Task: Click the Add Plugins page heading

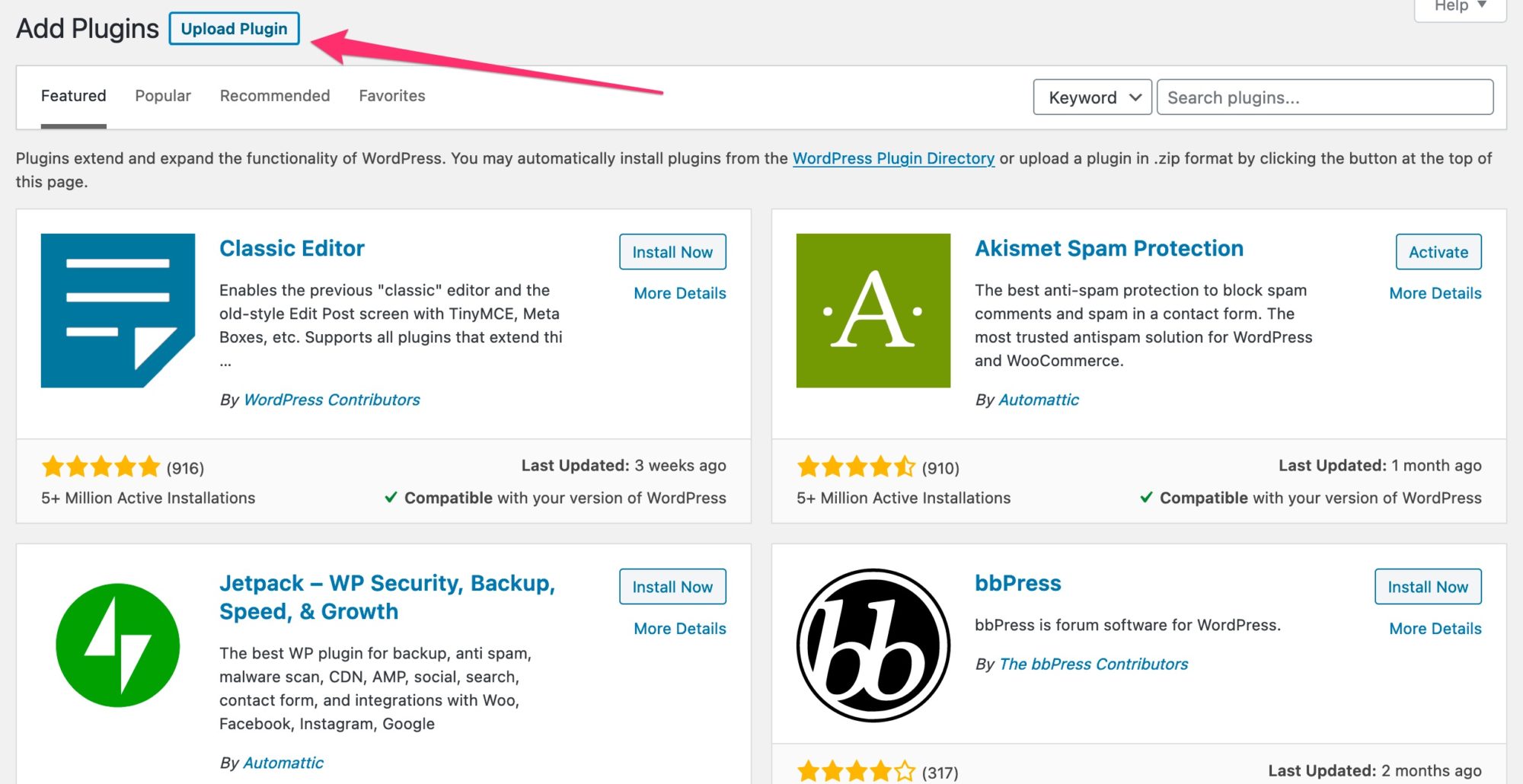Action: point(88,29)
